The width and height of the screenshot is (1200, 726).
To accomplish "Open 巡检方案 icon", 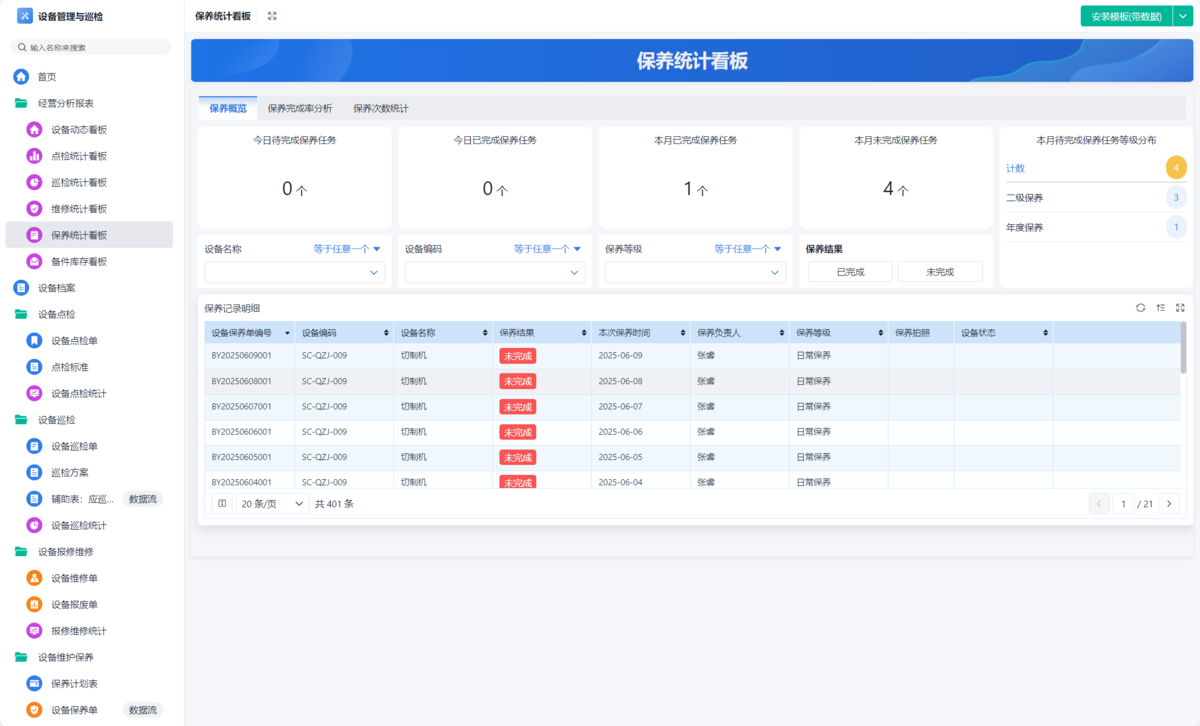I will pyautogui.click(x=34, y=472).
